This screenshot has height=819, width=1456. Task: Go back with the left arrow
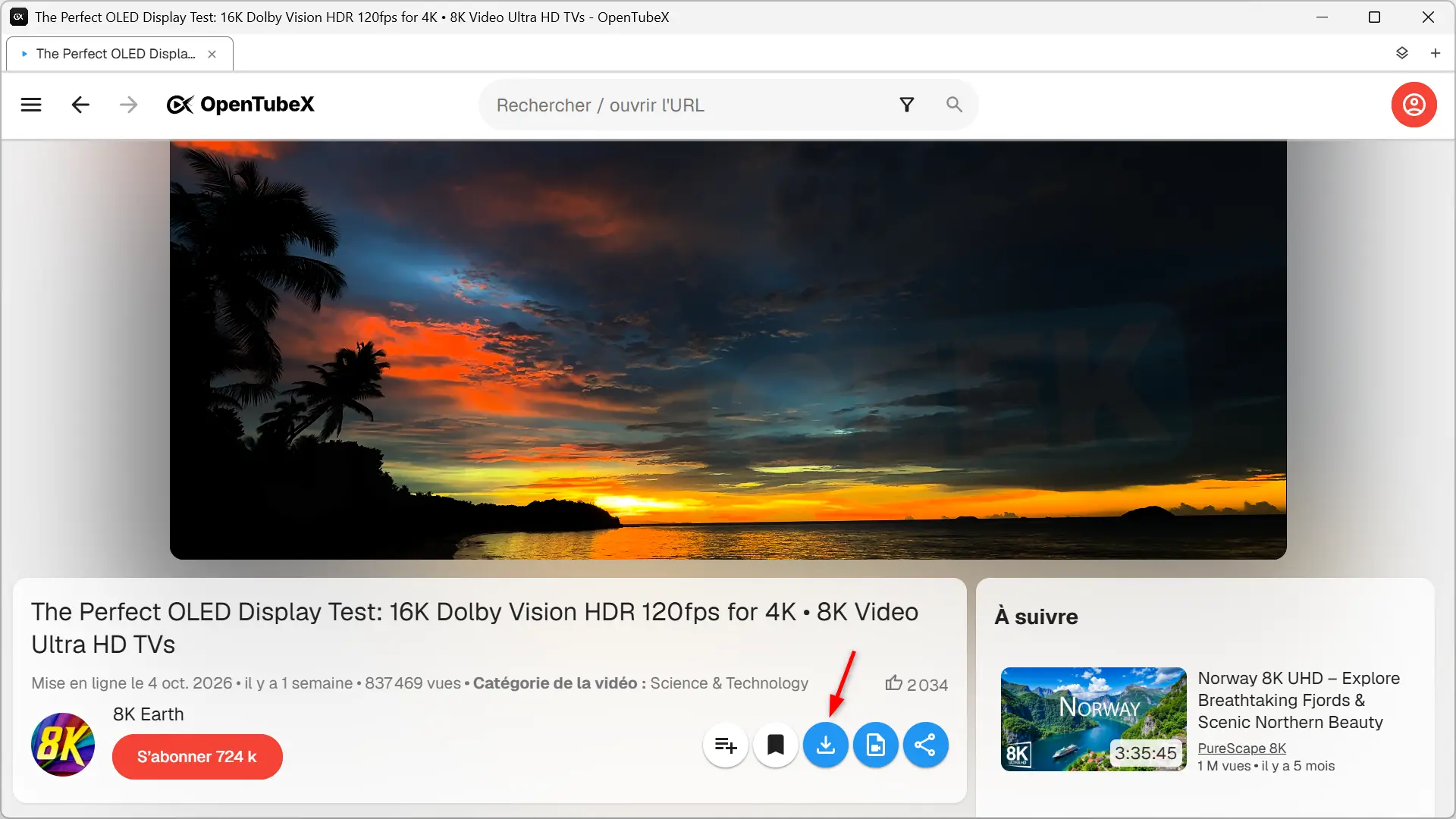tap(80, 105)
